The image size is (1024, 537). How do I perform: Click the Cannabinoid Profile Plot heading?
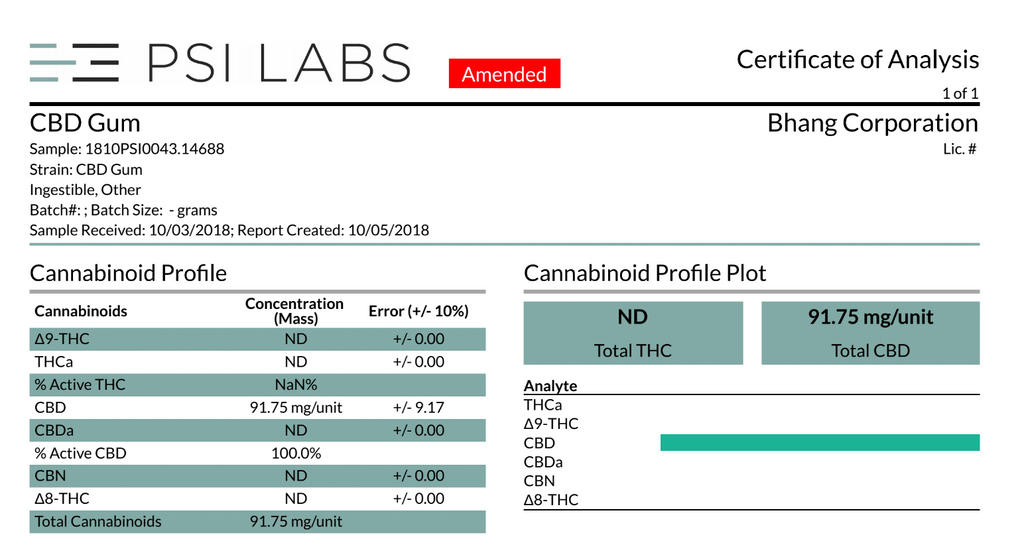pyautogui.click(x=645, y=273)
